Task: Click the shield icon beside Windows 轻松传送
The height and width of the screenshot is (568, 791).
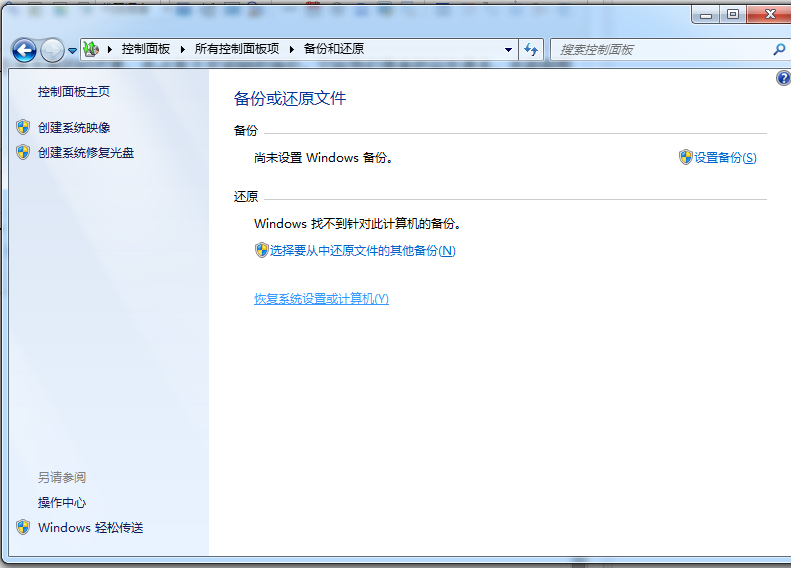Action: click(23, 527)
